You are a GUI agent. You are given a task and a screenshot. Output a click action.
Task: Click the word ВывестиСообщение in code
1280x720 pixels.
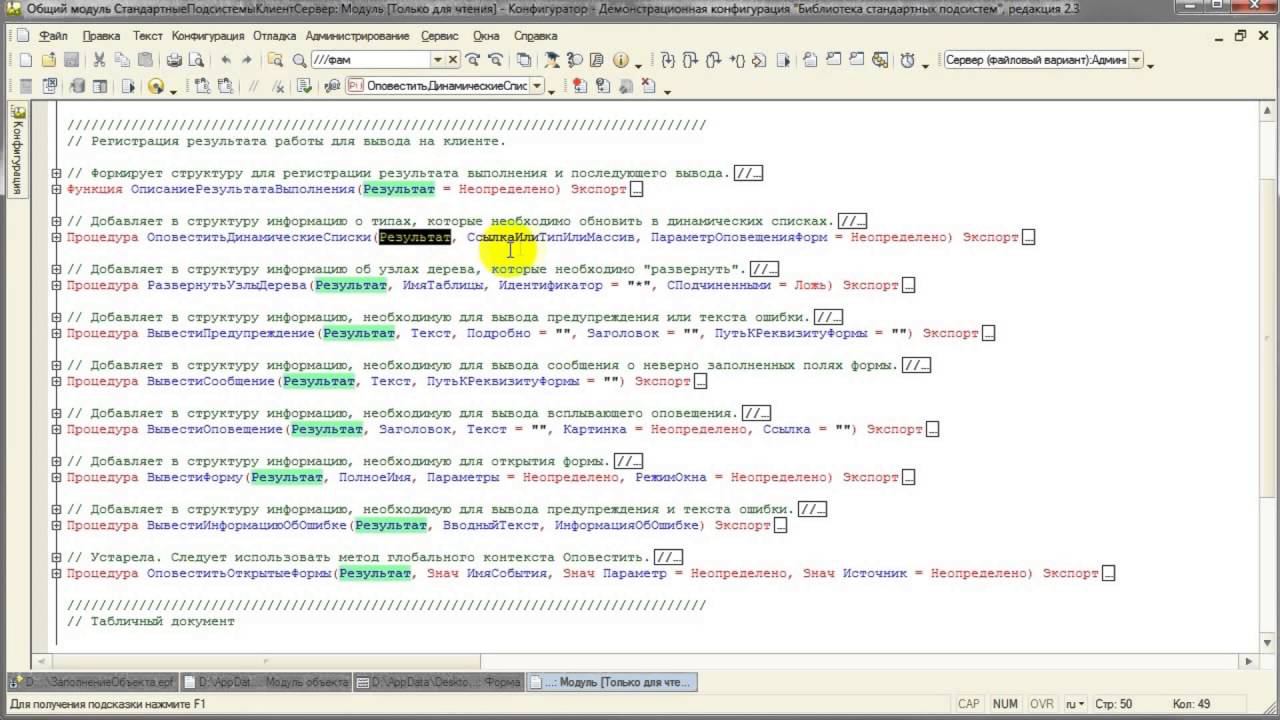tap(211, 381)
